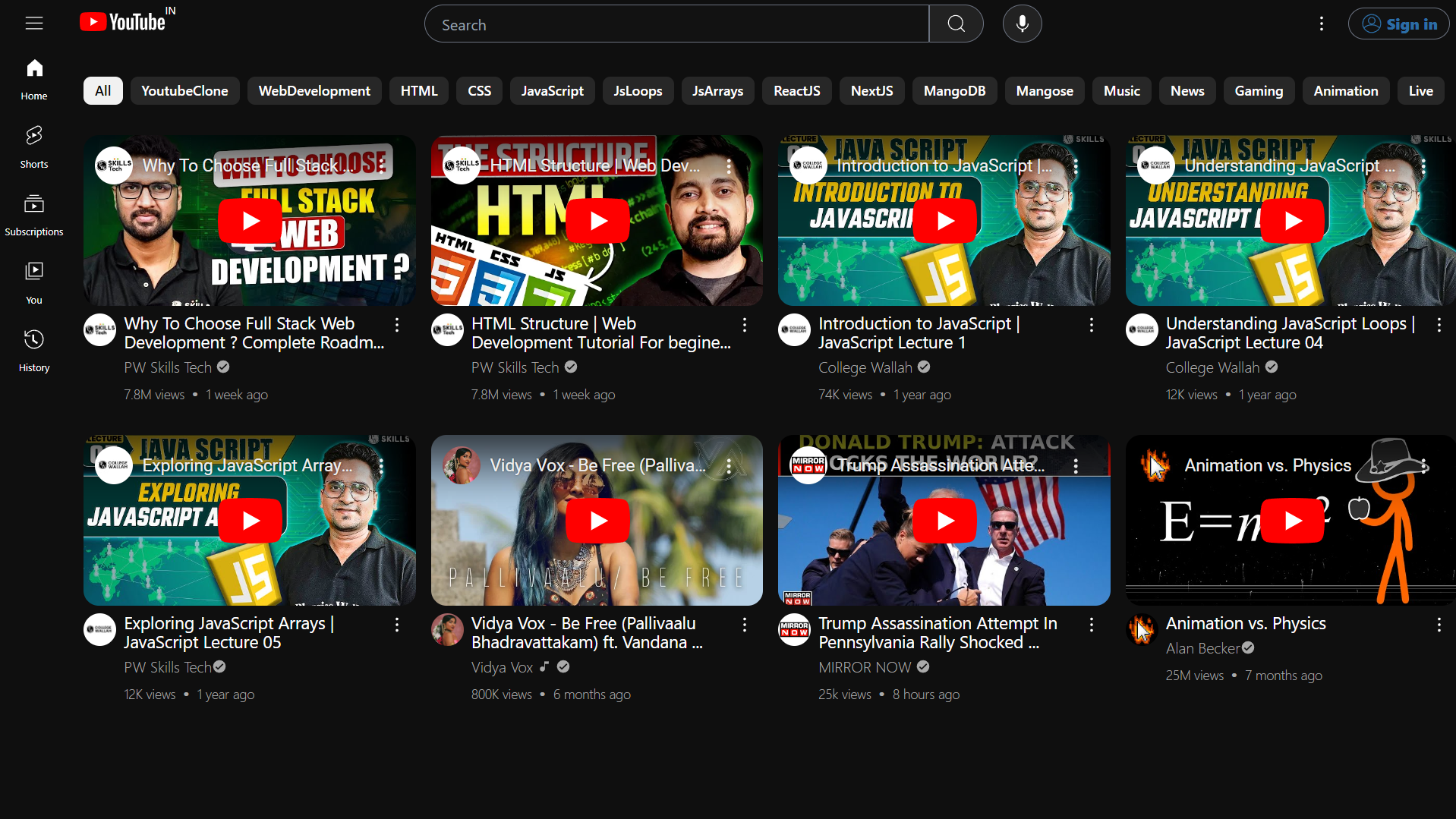Open options menu beside Vidya Vox title
This screenshot has height=819, width=1456.
point(745,625)
